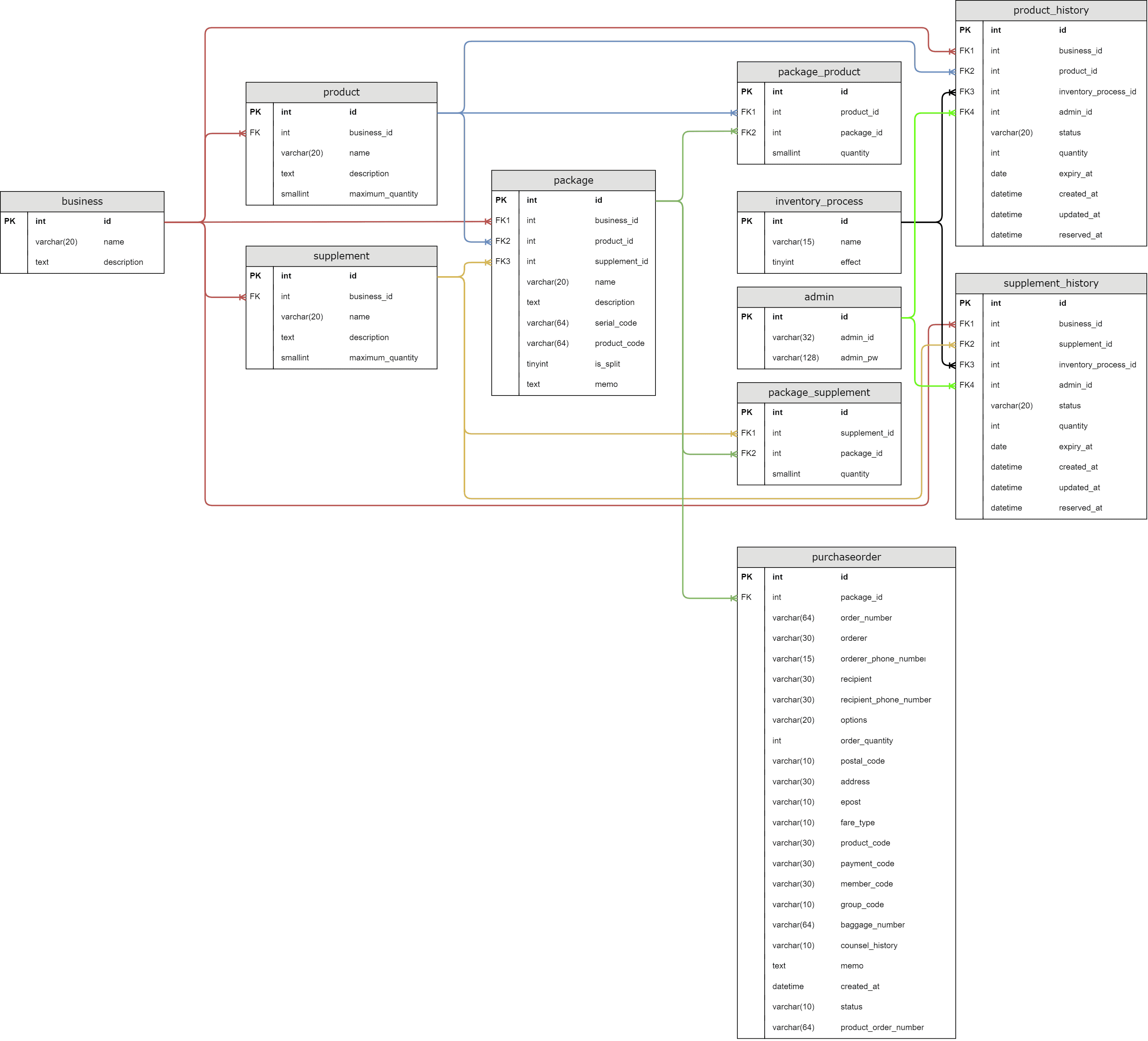The width and height of the screenshot is (1148, 1041).
Task: Click updated_at field in supplement_history table
Action: click(1079, 488)
